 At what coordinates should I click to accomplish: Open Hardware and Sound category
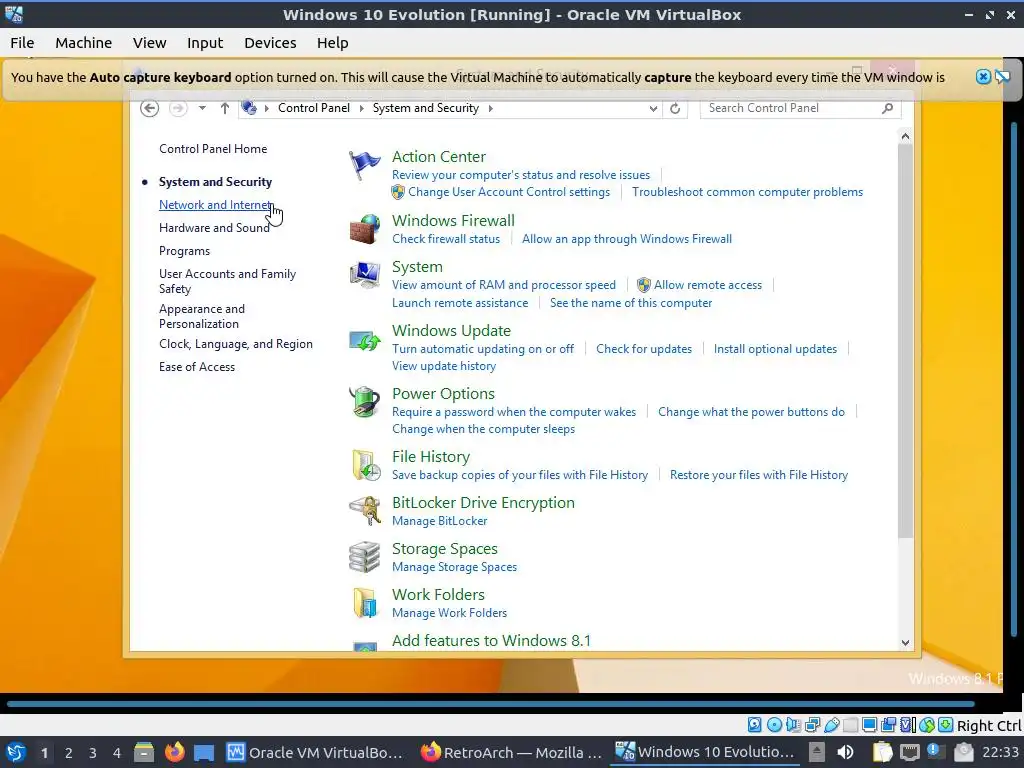click(x=214, y=228)
